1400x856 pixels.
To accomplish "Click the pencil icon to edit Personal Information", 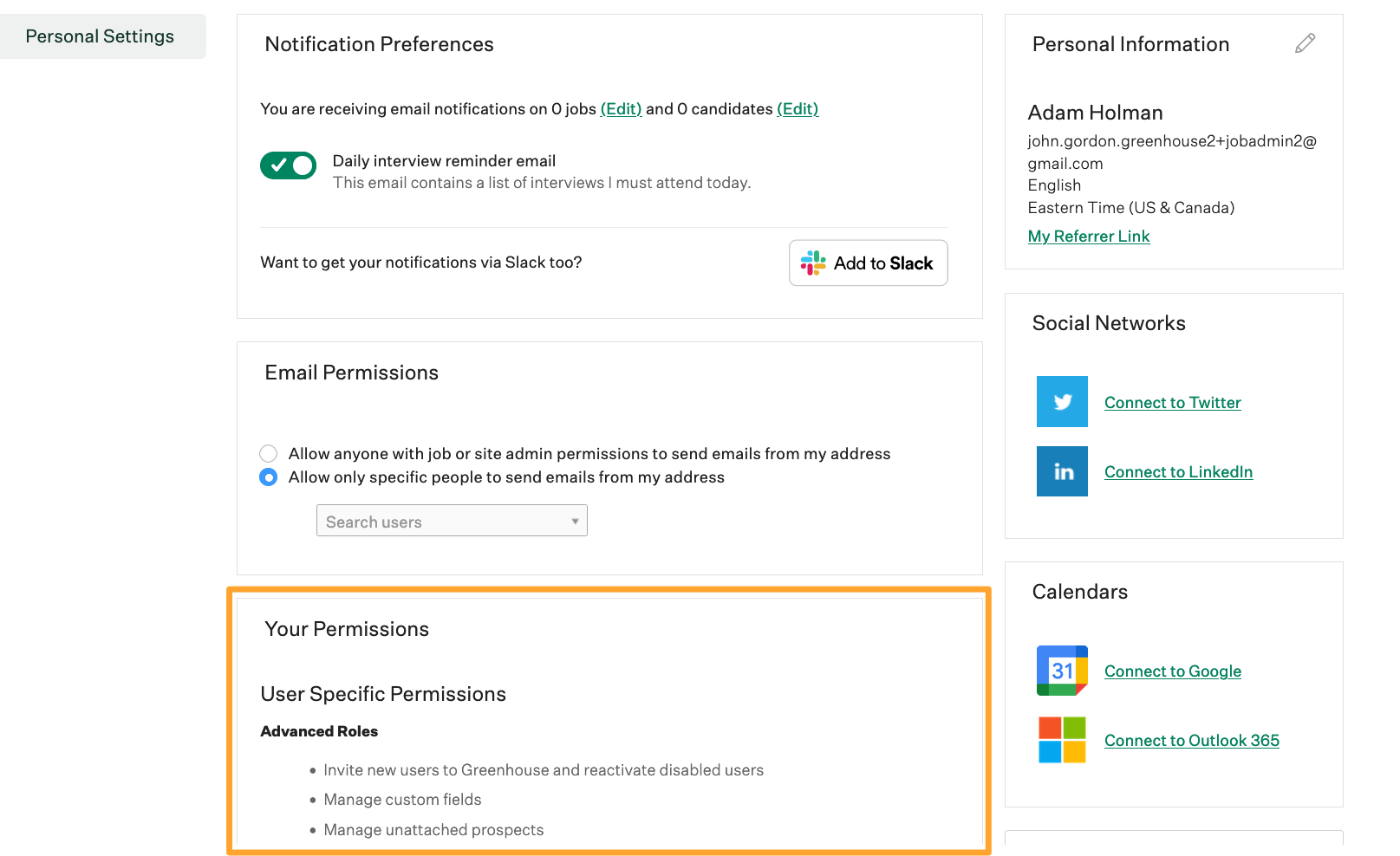I will (x=1304, y=42).
